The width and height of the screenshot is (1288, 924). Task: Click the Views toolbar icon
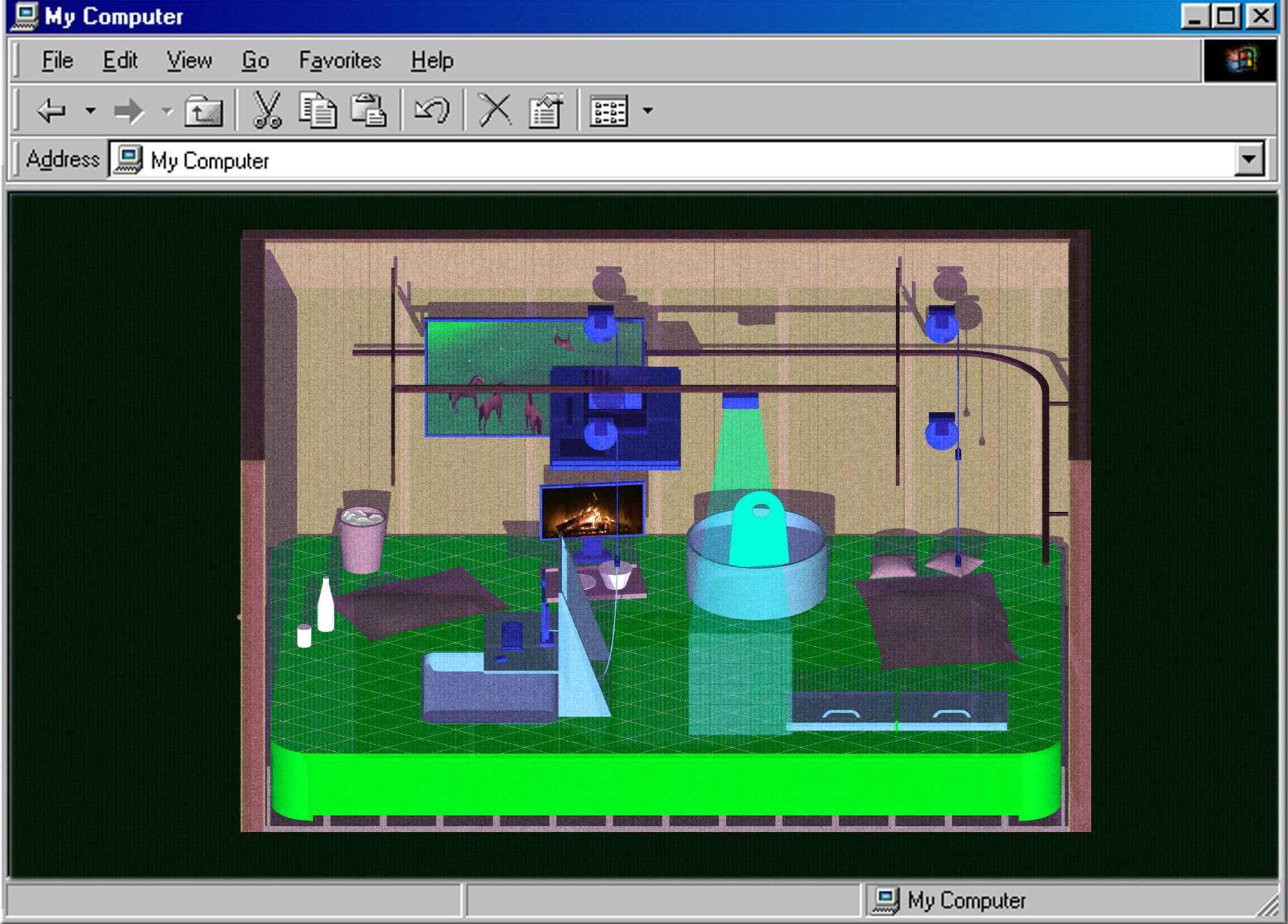(x=608, y=111)
